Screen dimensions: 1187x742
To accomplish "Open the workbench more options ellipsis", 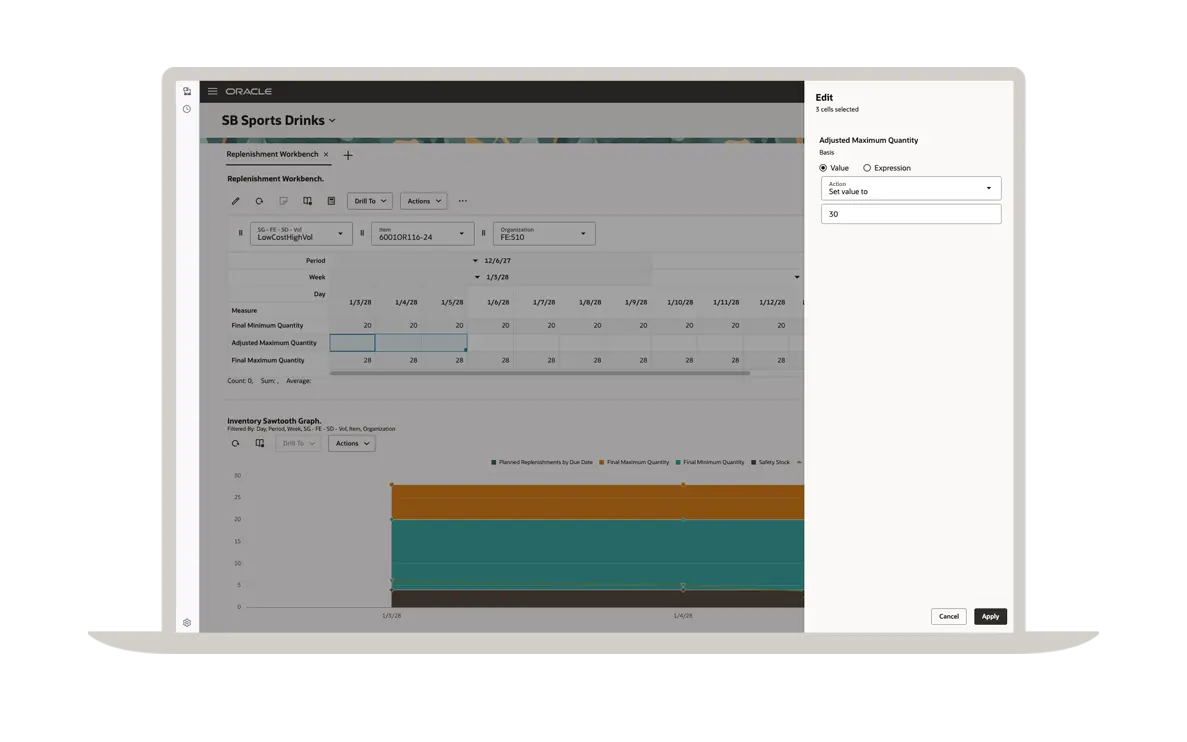I will coord(463,201).
